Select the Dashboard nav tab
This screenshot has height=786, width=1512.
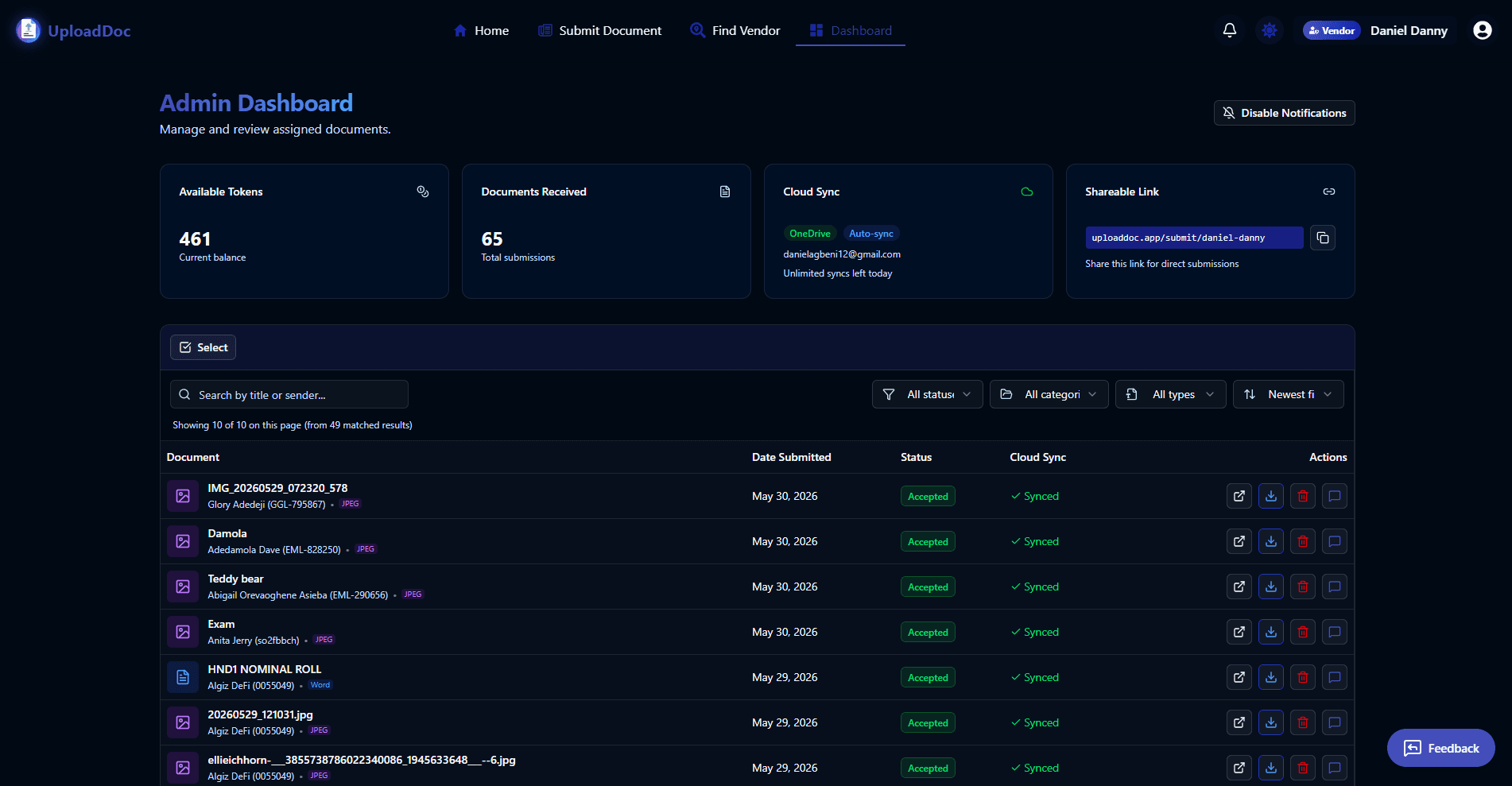[851, 30]
